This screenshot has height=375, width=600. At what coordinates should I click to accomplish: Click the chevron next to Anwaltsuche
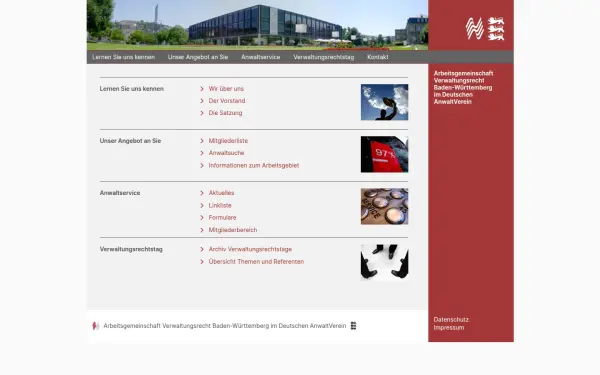click(202, 153)
